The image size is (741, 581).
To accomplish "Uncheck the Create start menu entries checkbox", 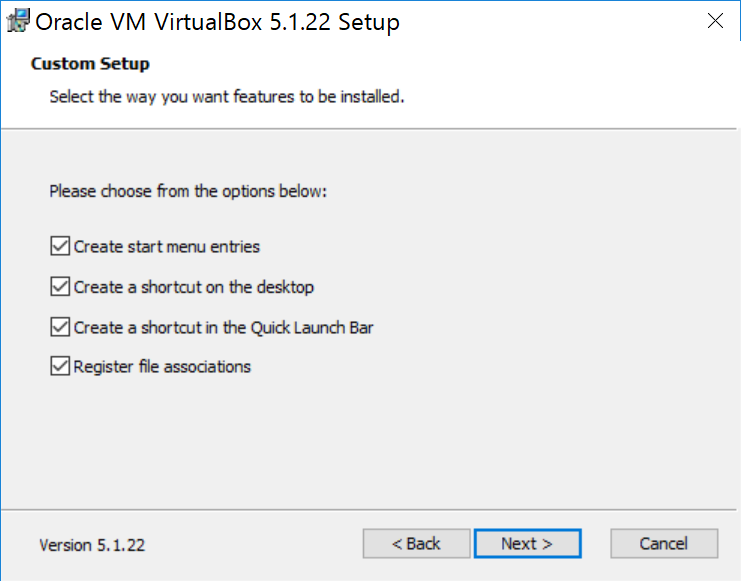I will (x=60, y=246).
